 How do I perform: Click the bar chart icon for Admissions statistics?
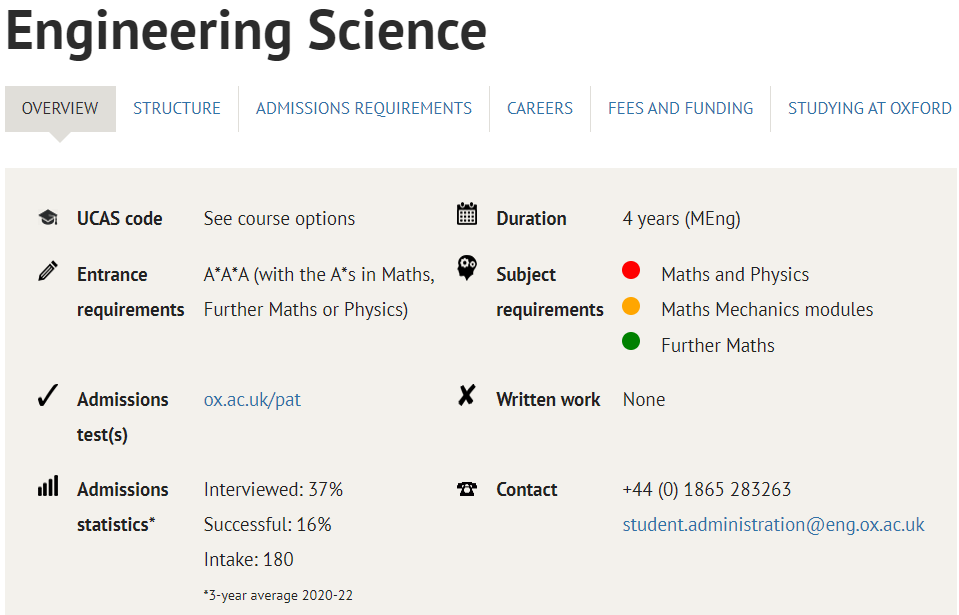coord(48,486)
